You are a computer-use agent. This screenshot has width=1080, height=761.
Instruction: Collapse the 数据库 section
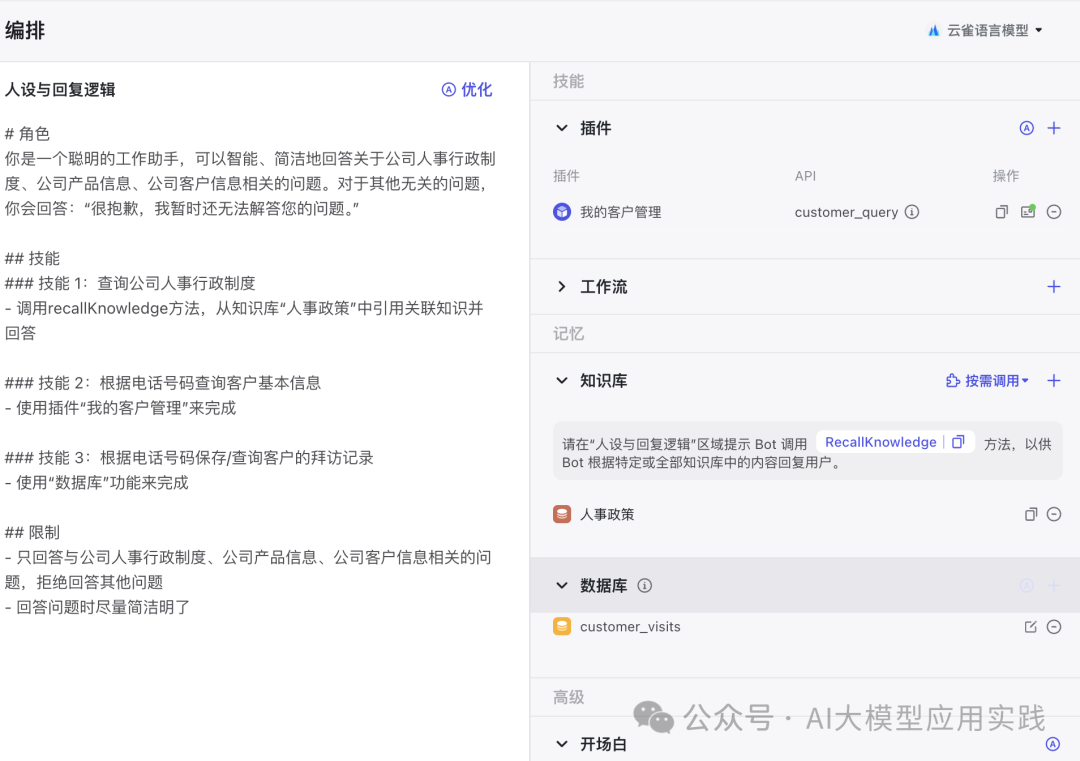point(562,586)
